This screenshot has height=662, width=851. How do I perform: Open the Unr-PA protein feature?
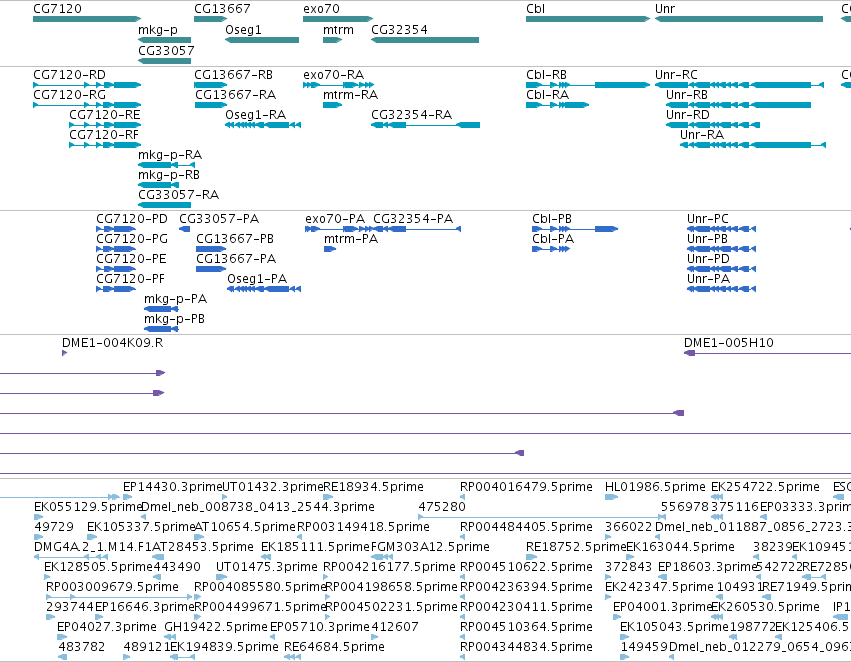click(x=721, y=289)
